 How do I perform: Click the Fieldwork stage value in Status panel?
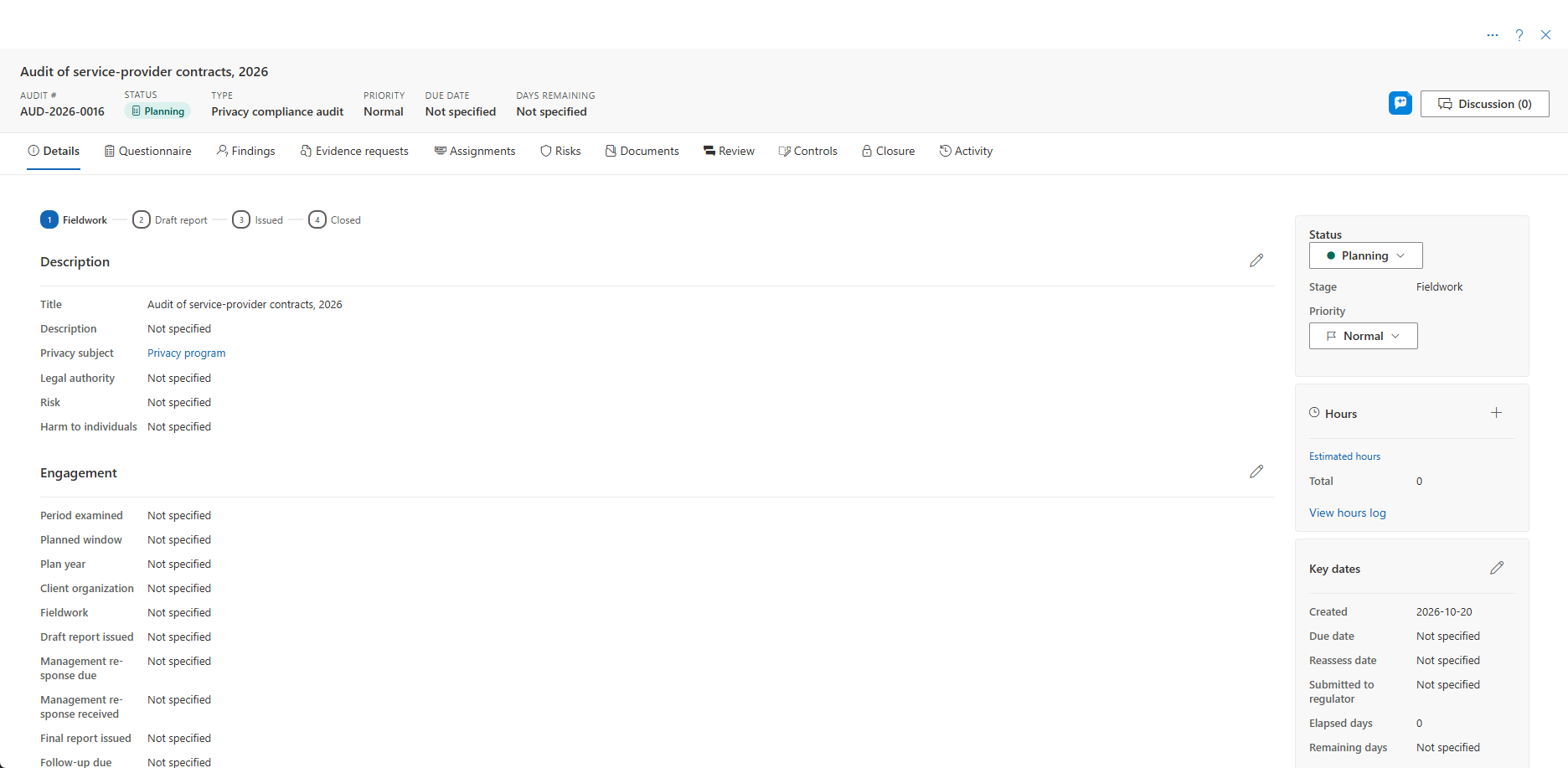click(x=1439, y=286)
